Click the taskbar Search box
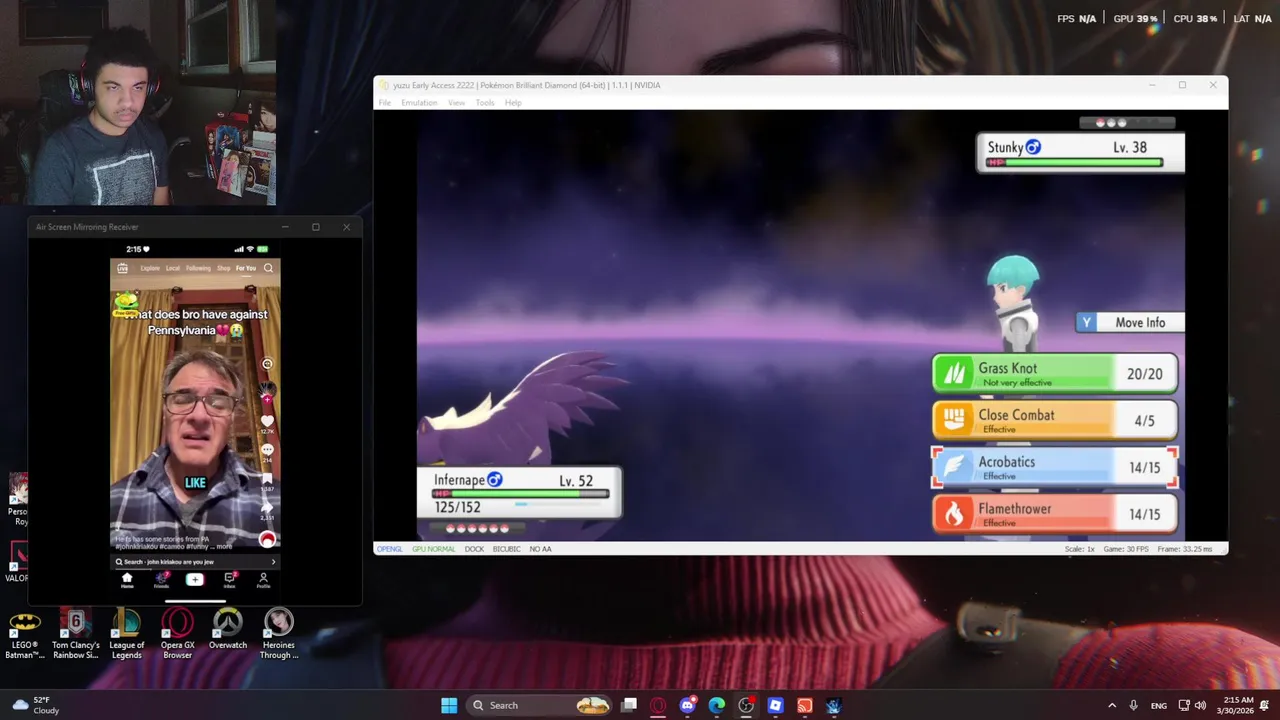The height and width of the screenshot is (720, 1280). tap(541, 706)
